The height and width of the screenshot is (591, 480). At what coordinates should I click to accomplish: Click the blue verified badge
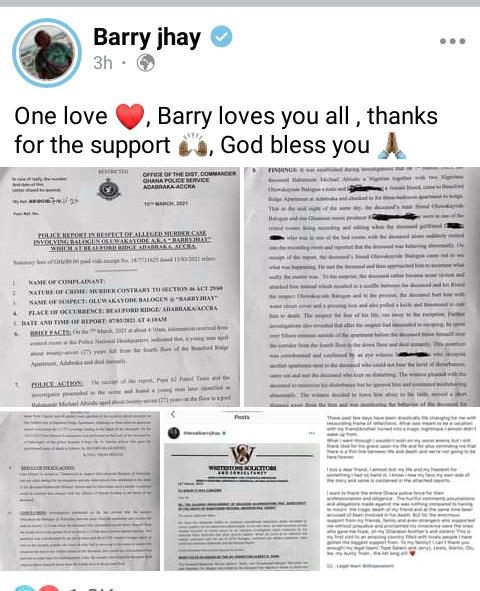[221, 37]
